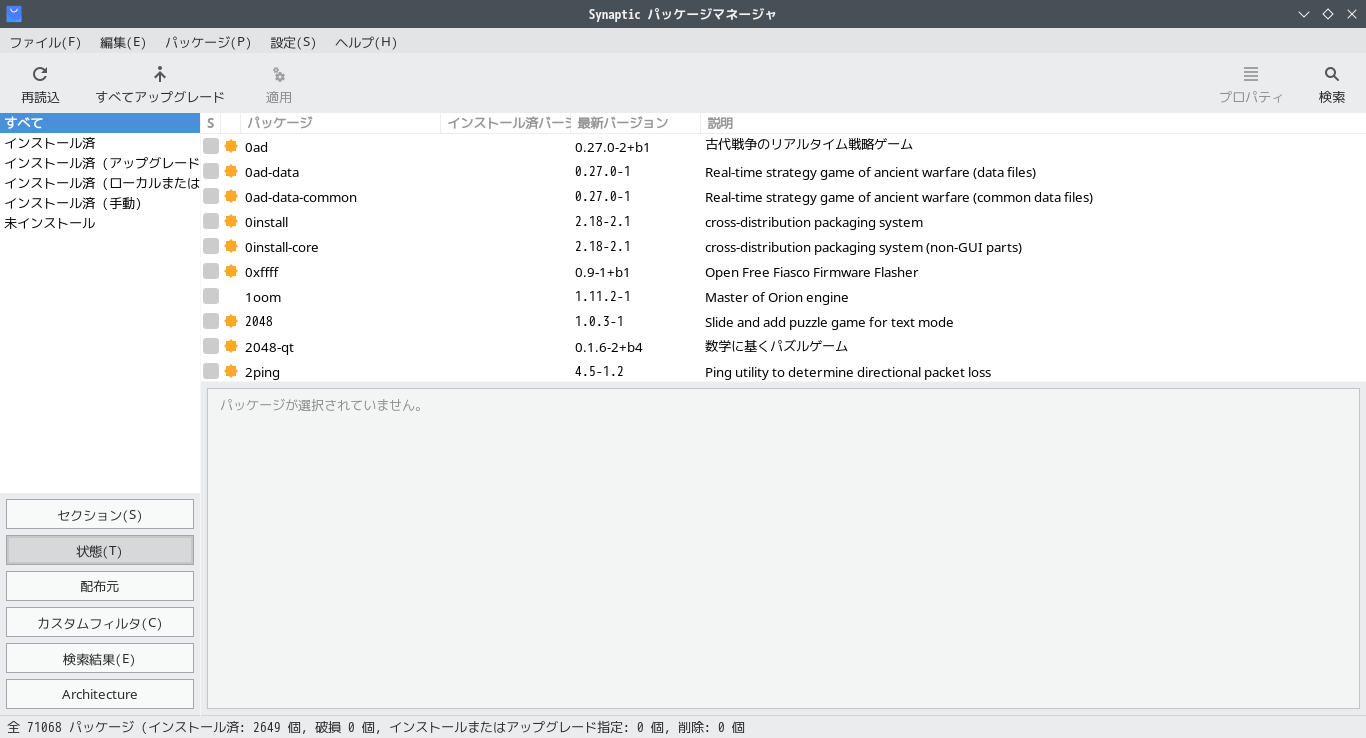This screenshot has width=1366, height=738.
Task: Toggle the status checkbox for 1oom
Action: pyautogui.click(x=211, y=296)
